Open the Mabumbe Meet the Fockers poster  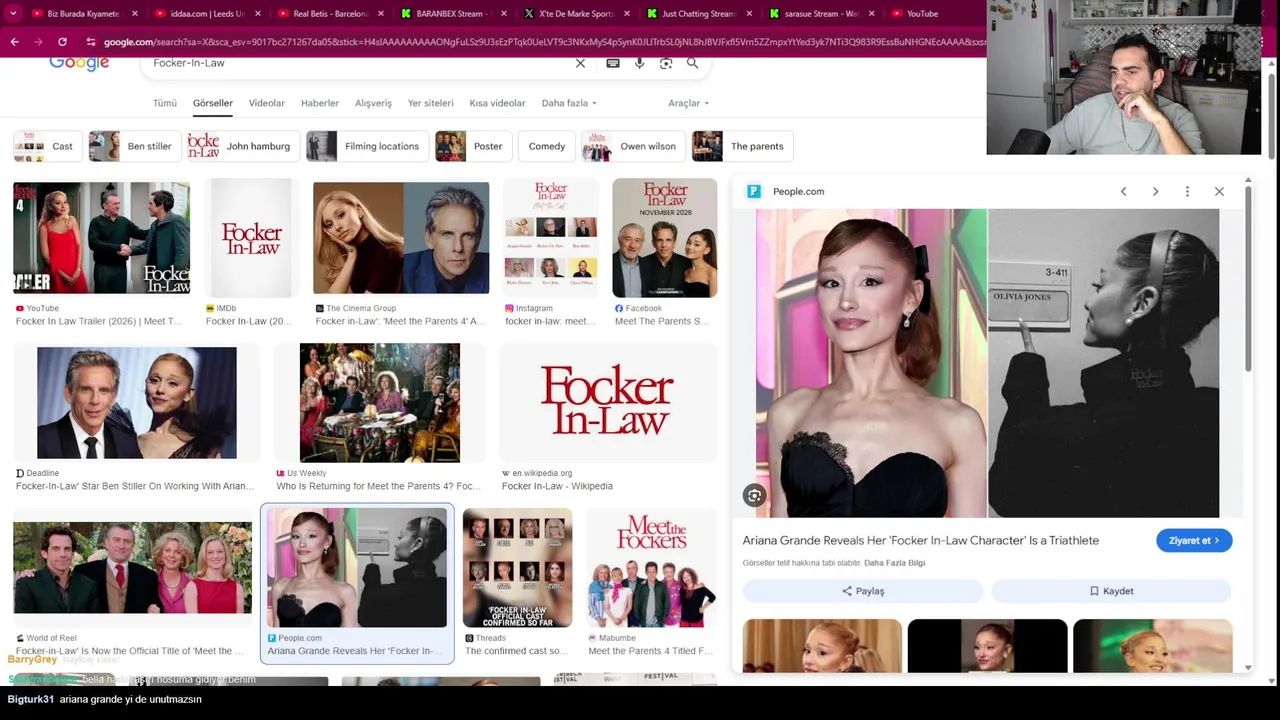coord(651,567)
